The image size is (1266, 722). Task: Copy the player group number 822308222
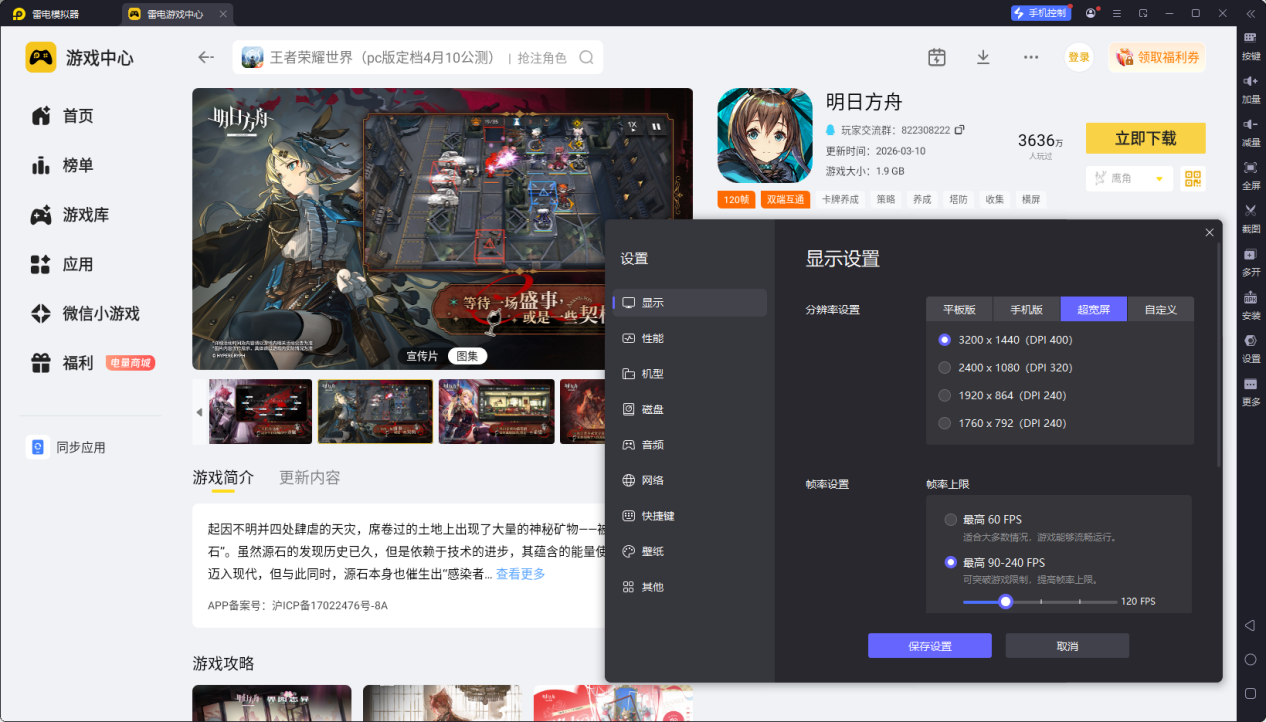point(960,130)
